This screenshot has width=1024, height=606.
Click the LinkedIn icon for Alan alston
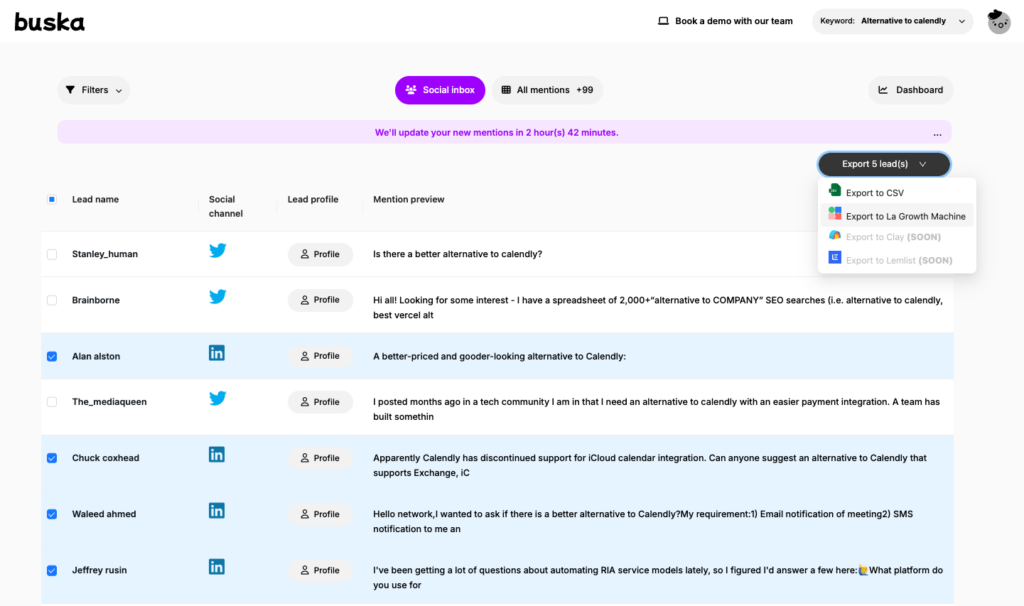click(217, 353)
